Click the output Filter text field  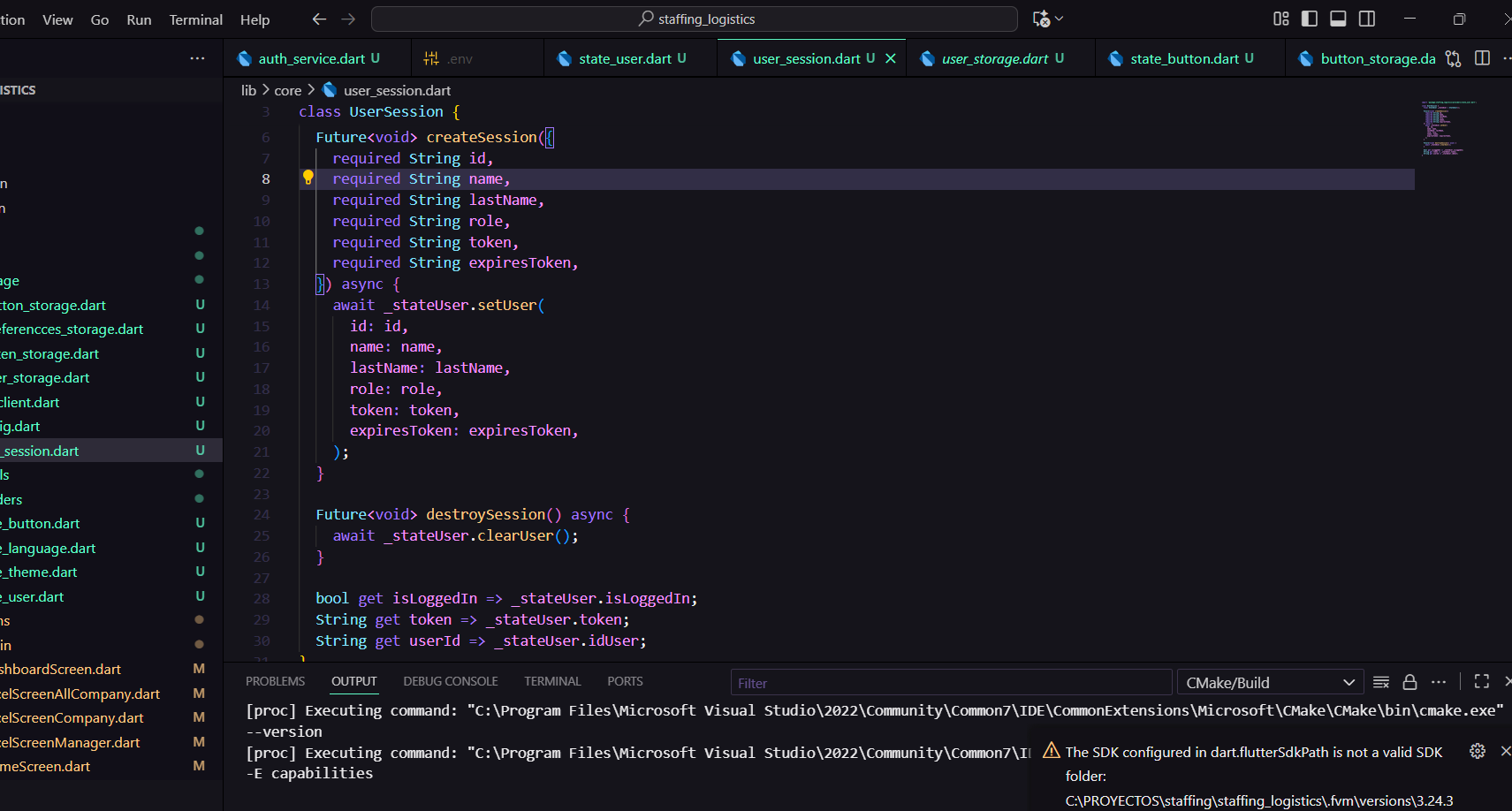(950, 683)
